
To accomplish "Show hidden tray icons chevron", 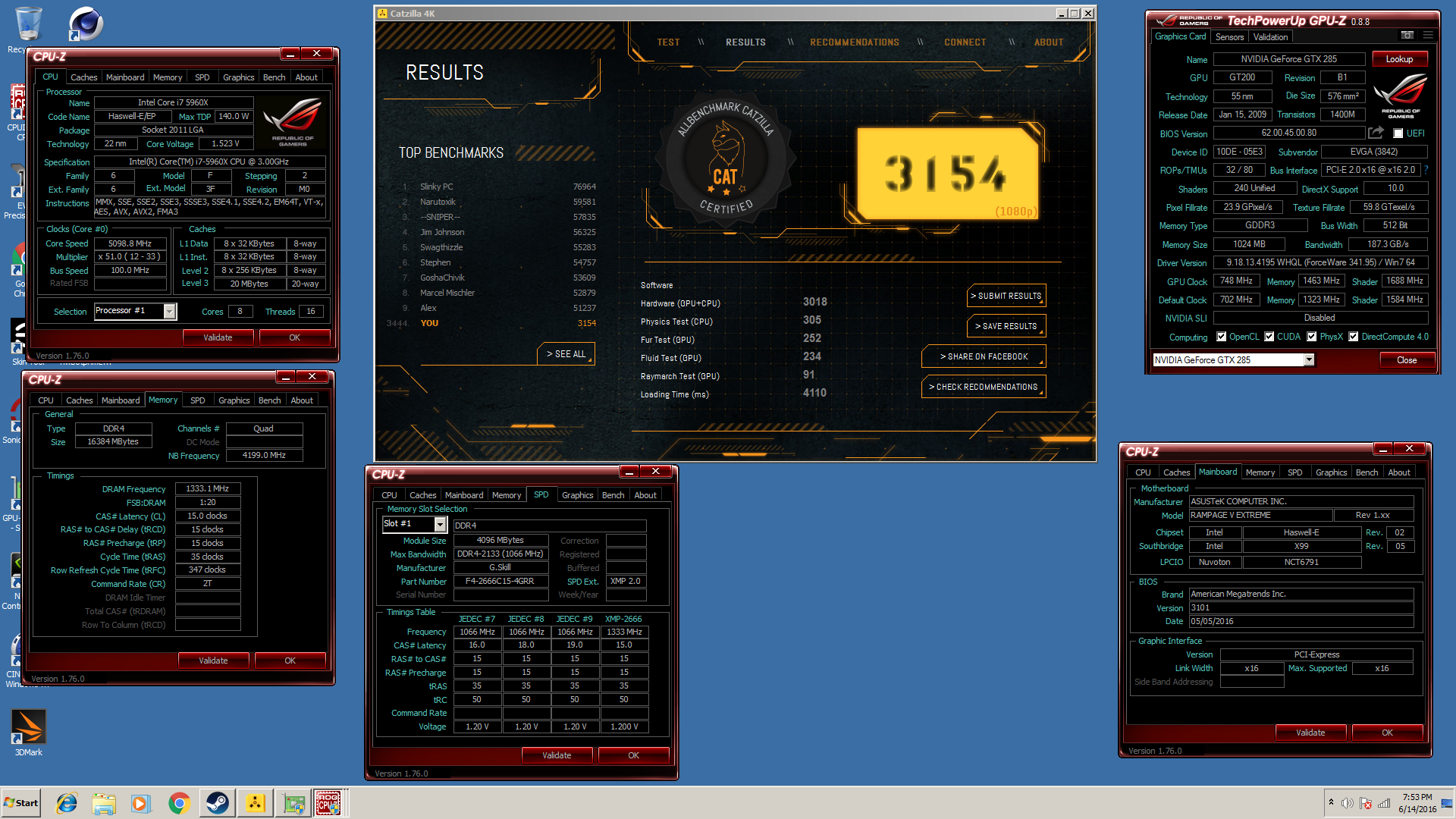I will tap(1331, 802).
